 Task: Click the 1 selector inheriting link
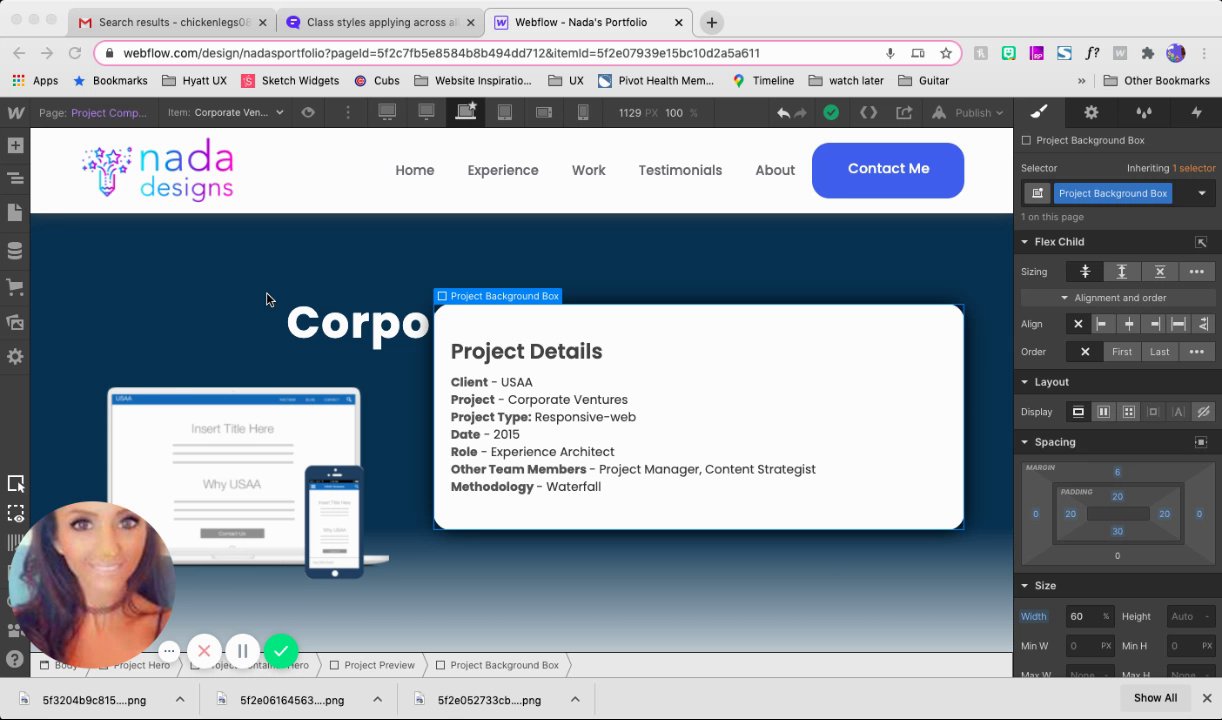point(1194,168)
